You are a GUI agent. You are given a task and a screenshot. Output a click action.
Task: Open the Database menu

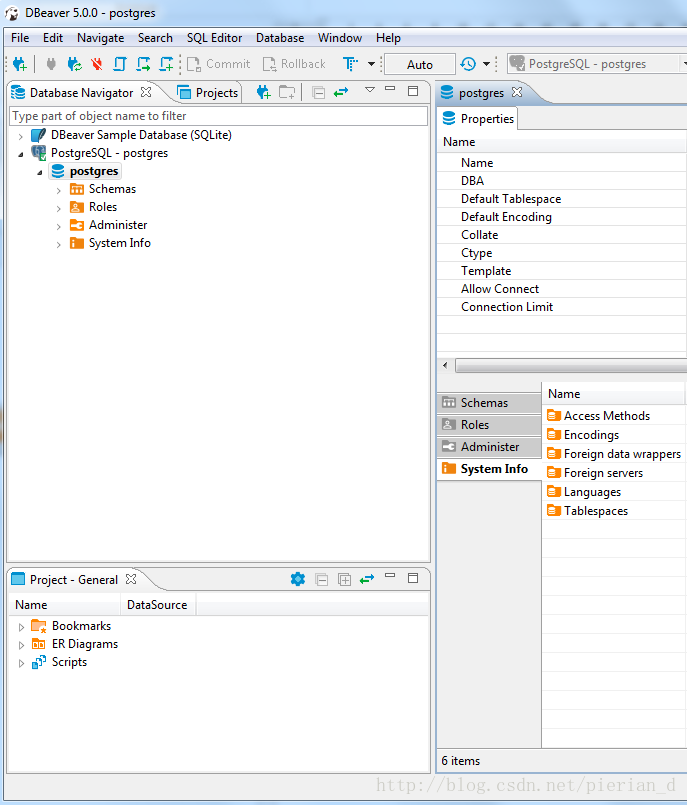(x=280, y=38)
